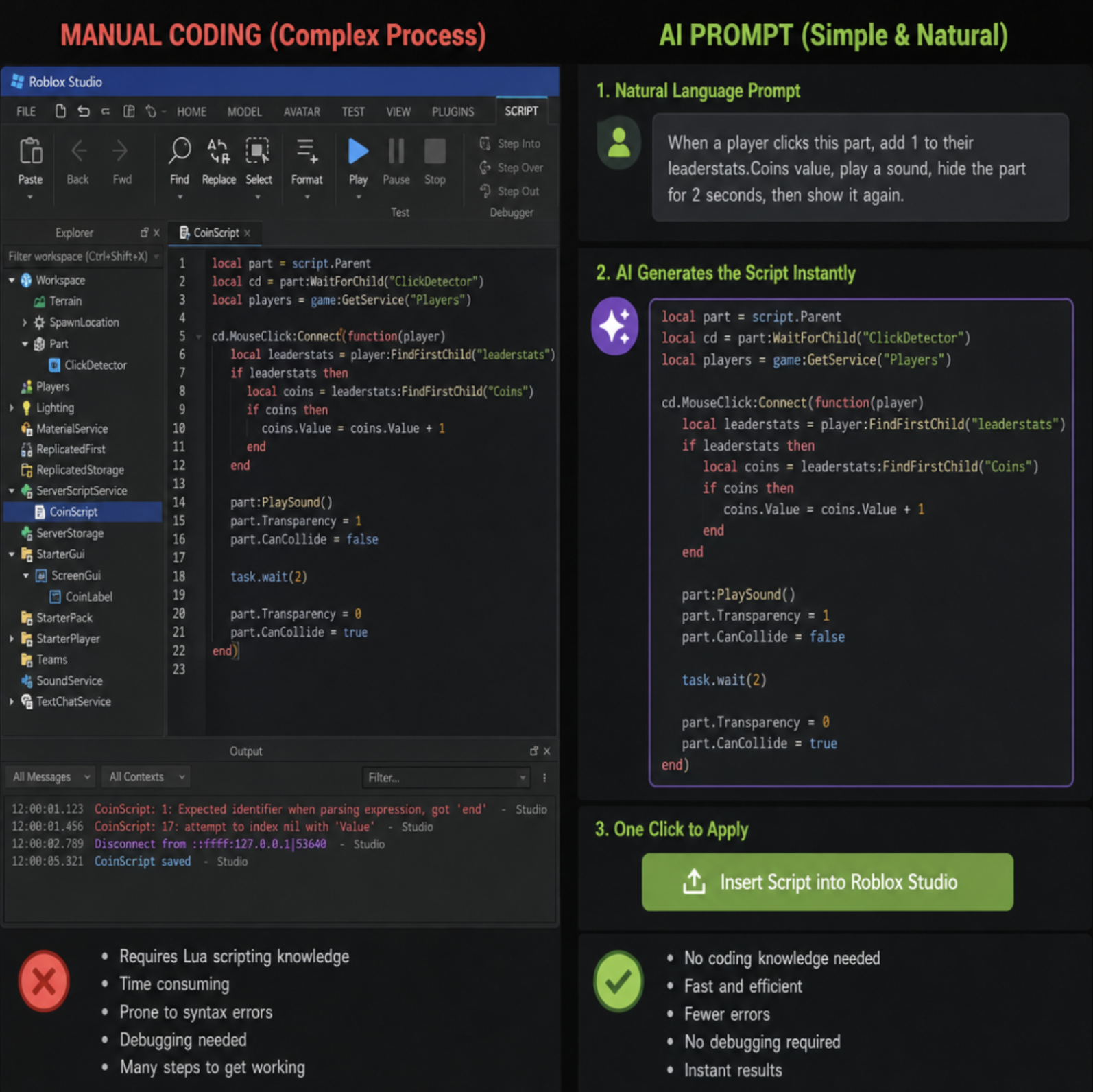1093x1092 pixels.
Task: Click Insert Script into Roblox Studio button
Action: (x=827, y=882)
